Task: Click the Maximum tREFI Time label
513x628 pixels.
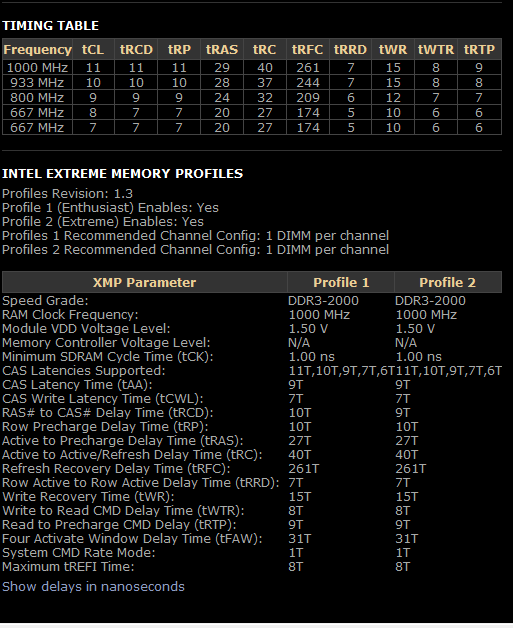Action: 68,566
